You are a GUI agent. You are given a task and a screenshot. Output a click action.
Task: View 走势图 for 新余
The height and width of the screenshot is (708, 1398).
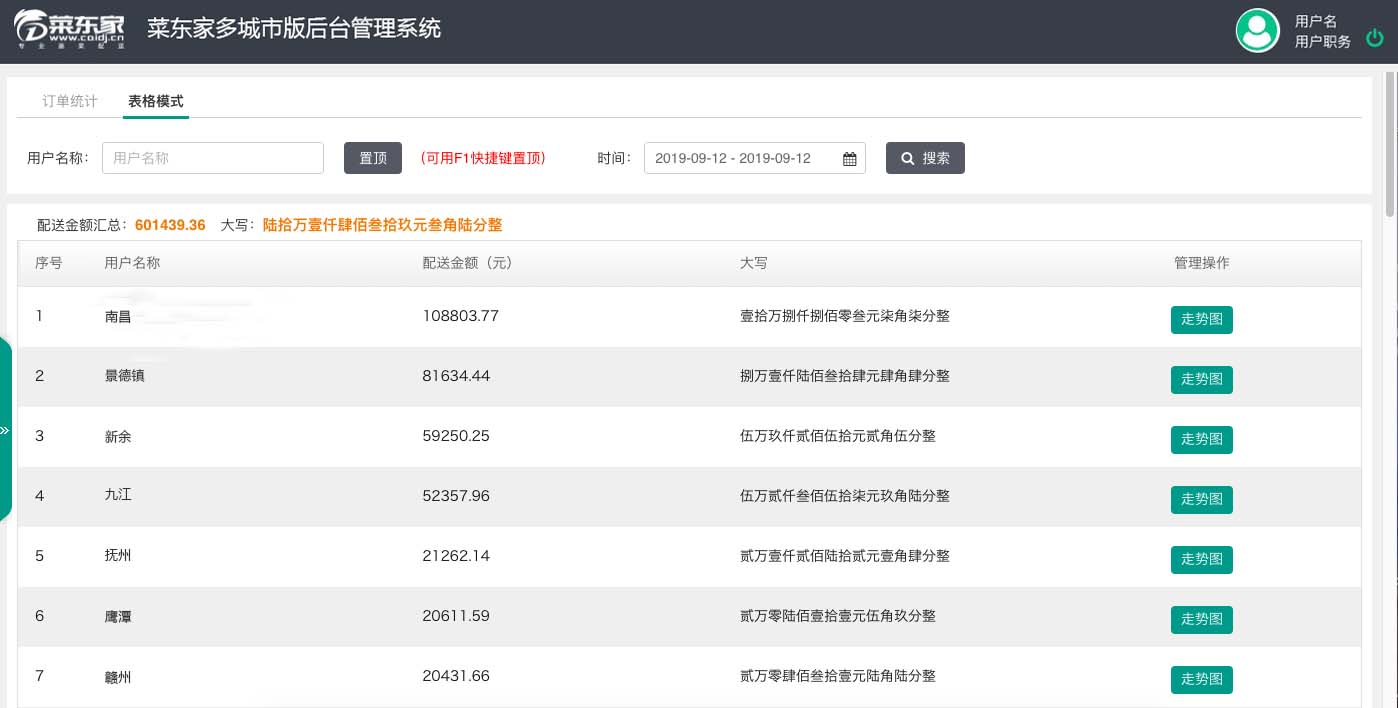[x=1201, y=440]
